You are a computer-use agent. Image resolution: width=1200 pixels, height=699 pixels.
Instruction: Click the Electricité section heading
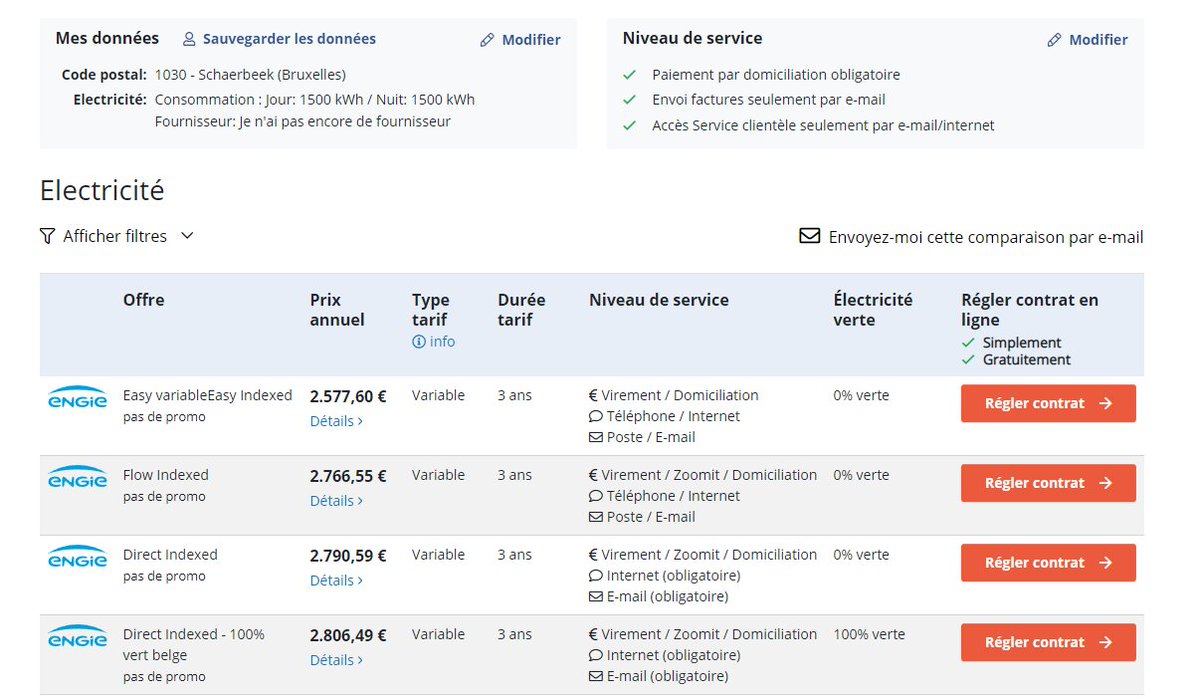(102, 190)
